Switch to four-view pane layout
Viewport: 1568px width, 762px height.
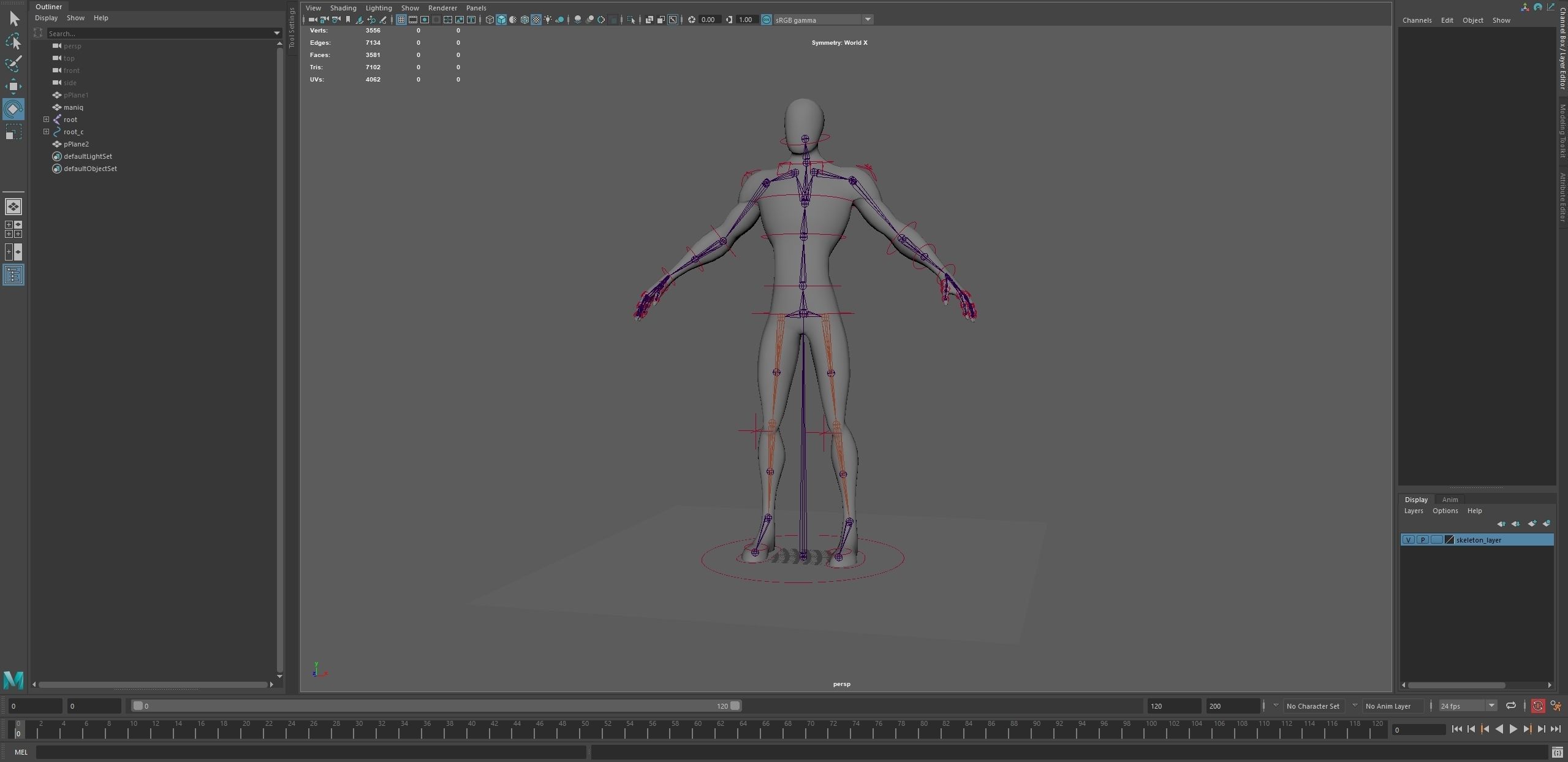coord(13,229)
